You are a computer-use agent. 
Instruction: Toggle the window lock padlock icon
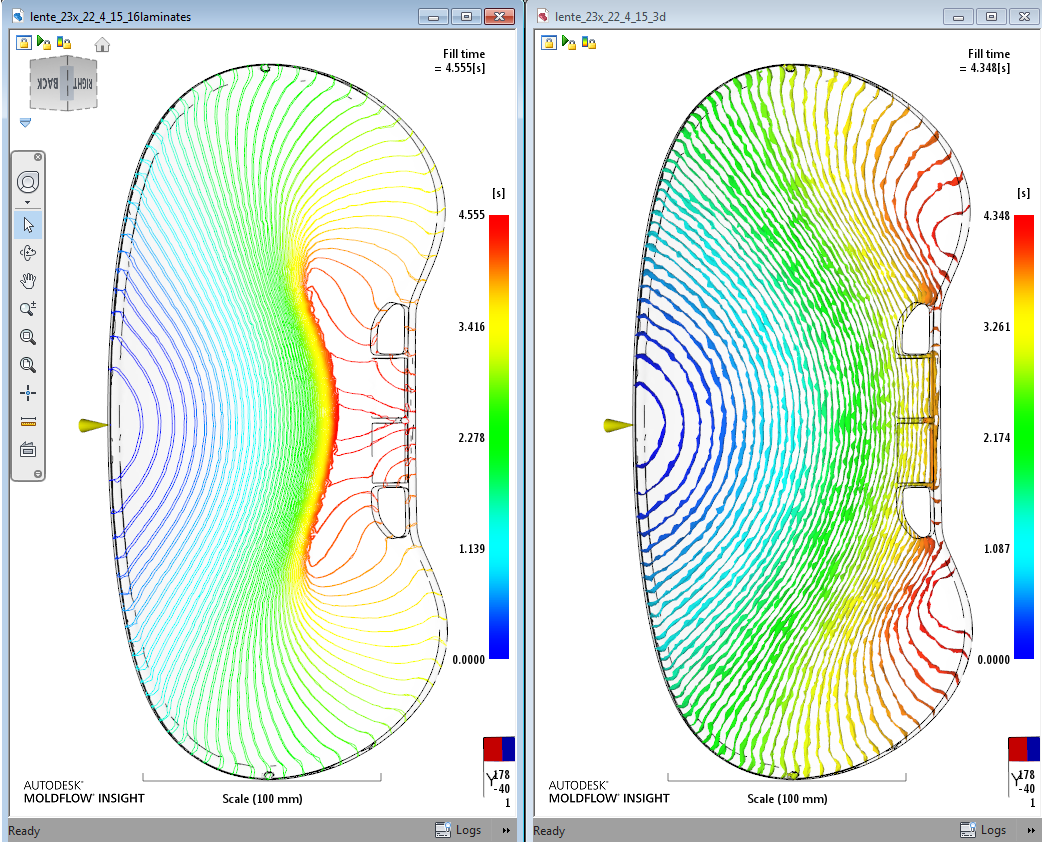22,42
